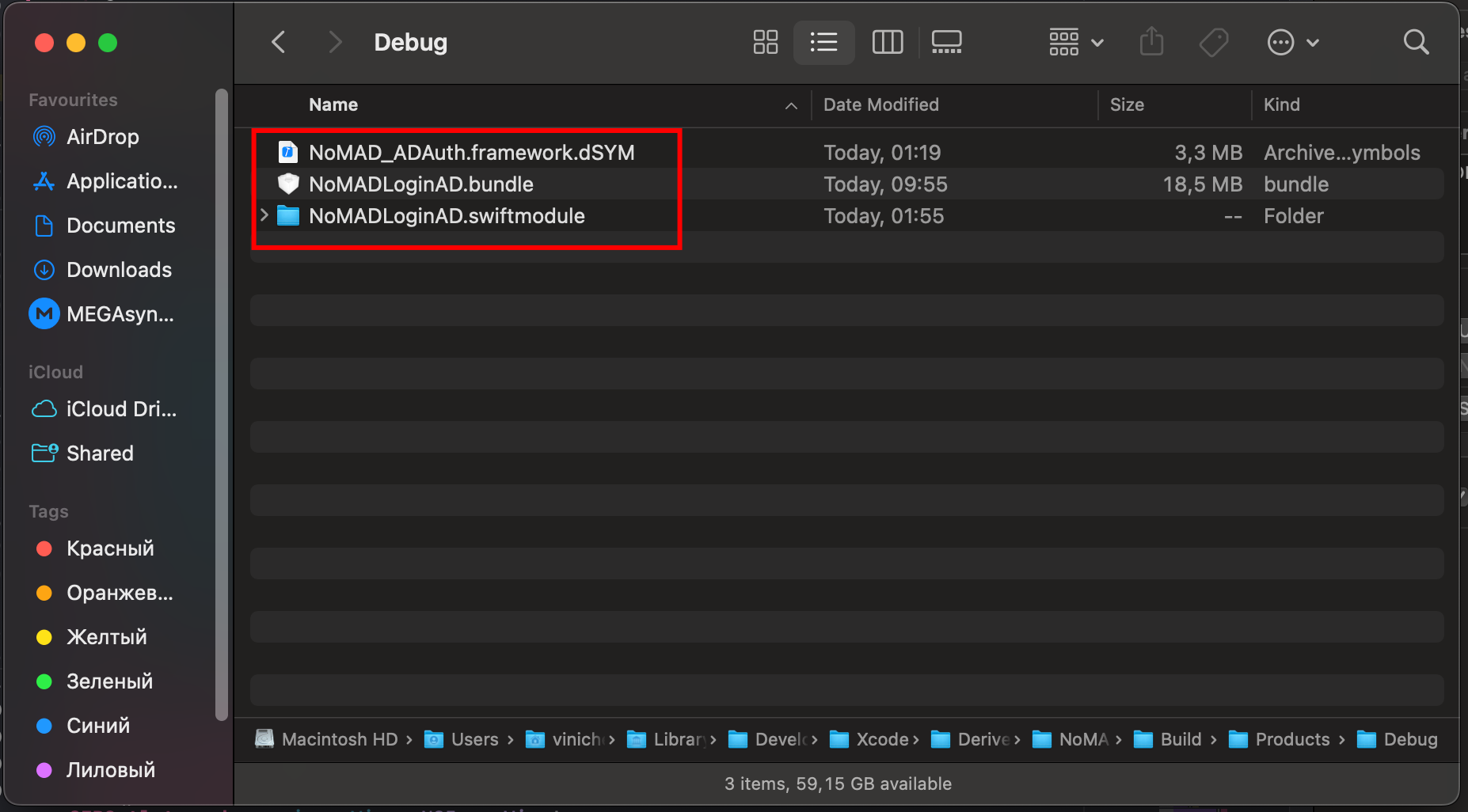The height and width of the screenshot is (812, 1468).
Task: Sort files by the Name column
Action: (x=333, y=104)
